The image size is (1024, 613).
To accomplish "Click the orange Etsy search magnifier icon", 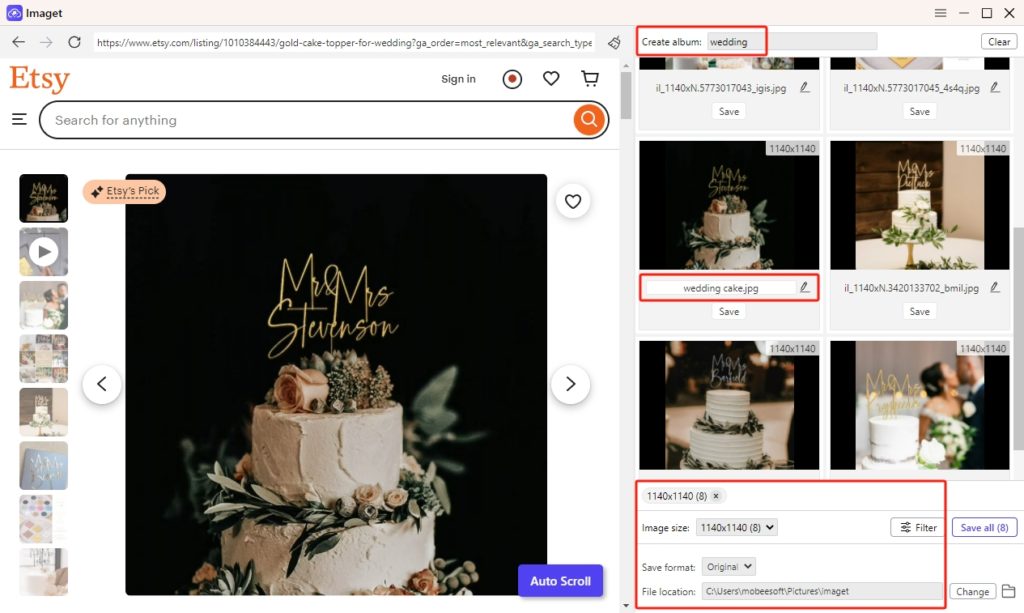I will (x=588, y=119).
